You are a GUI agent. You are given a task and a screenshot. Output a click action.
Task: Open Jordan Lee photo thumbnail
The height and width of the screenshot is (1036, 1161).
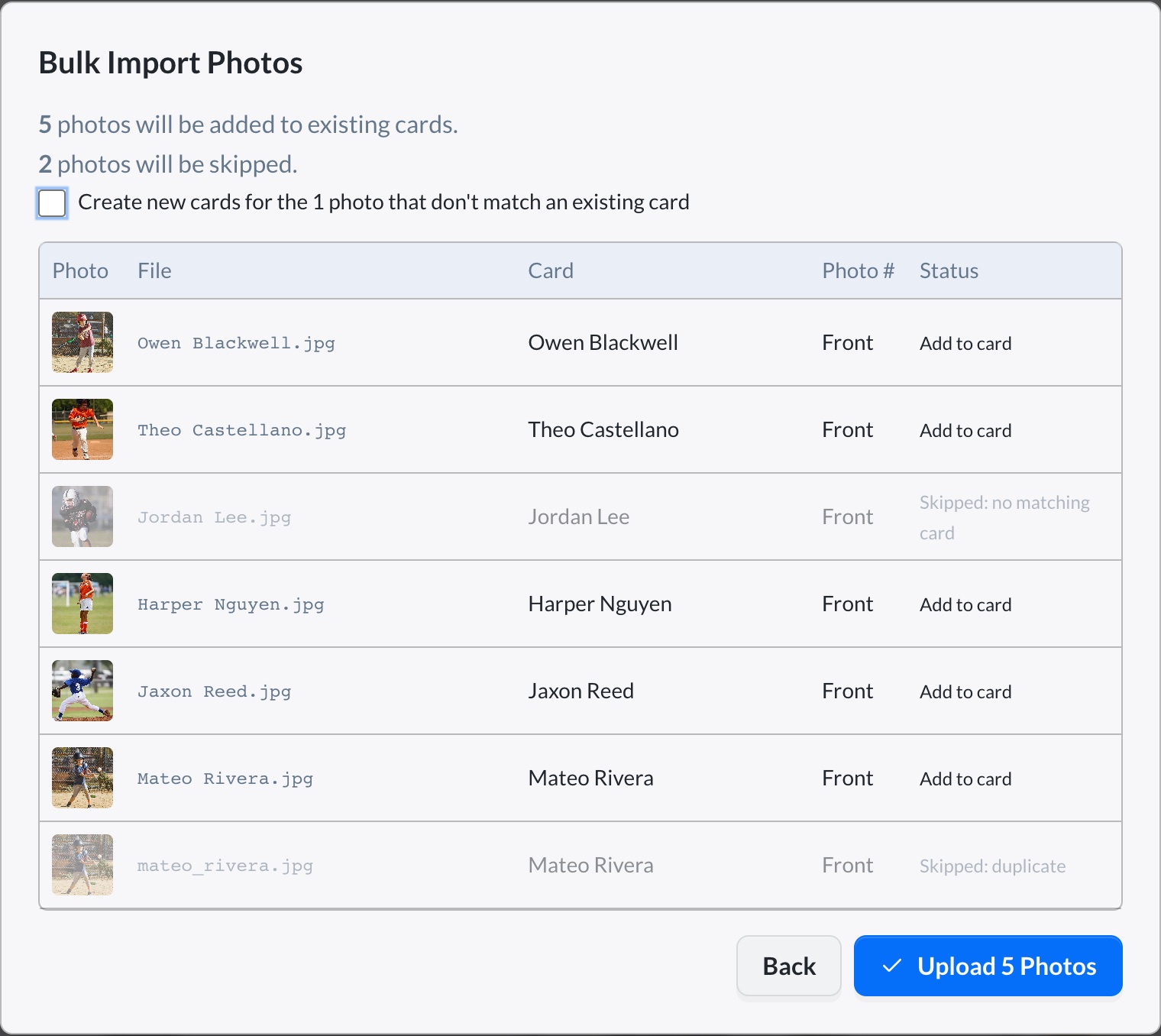click(x=82, y=516)
